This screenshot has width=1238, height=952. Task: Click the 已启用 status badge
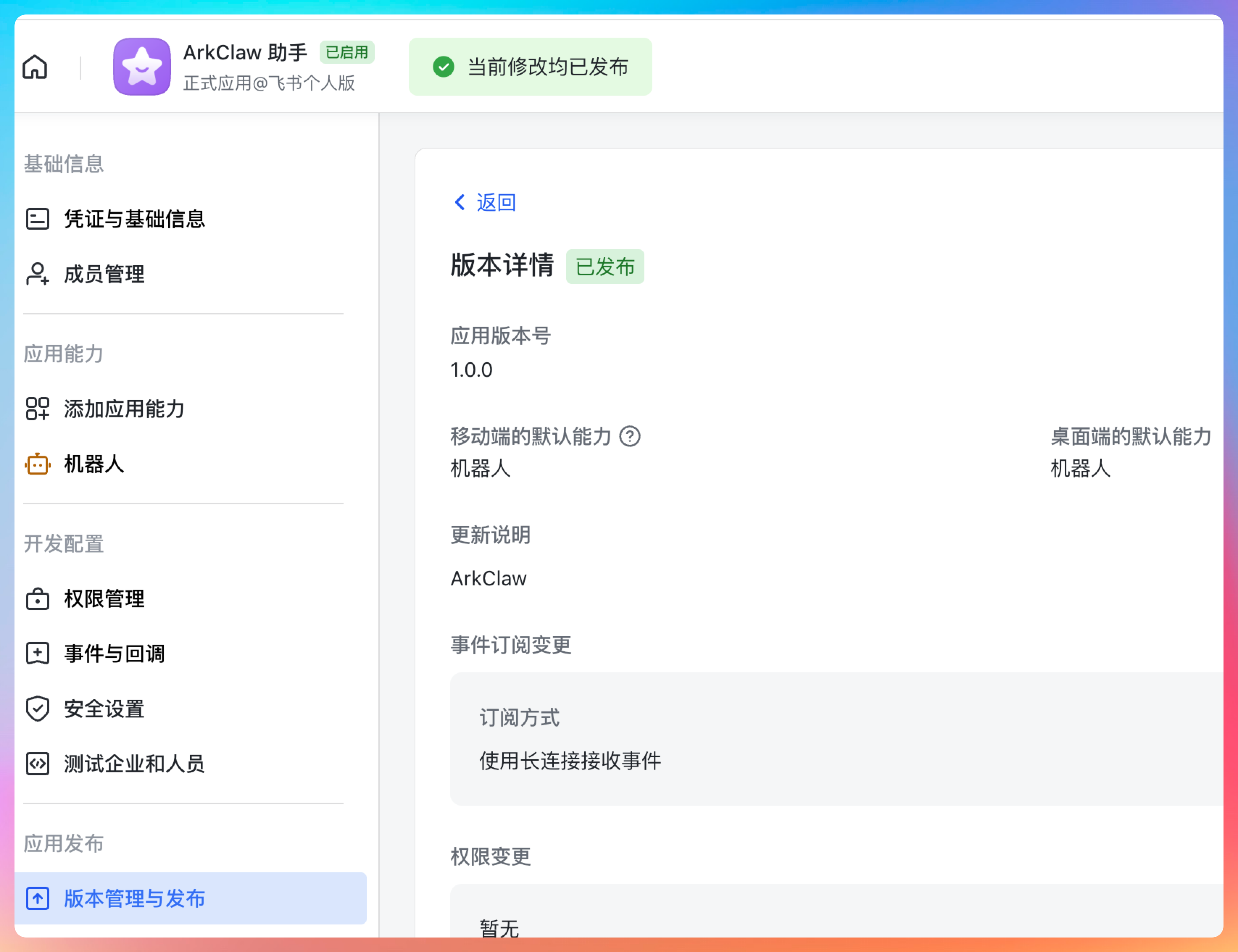pyautogui.click(x=347, y=52)
